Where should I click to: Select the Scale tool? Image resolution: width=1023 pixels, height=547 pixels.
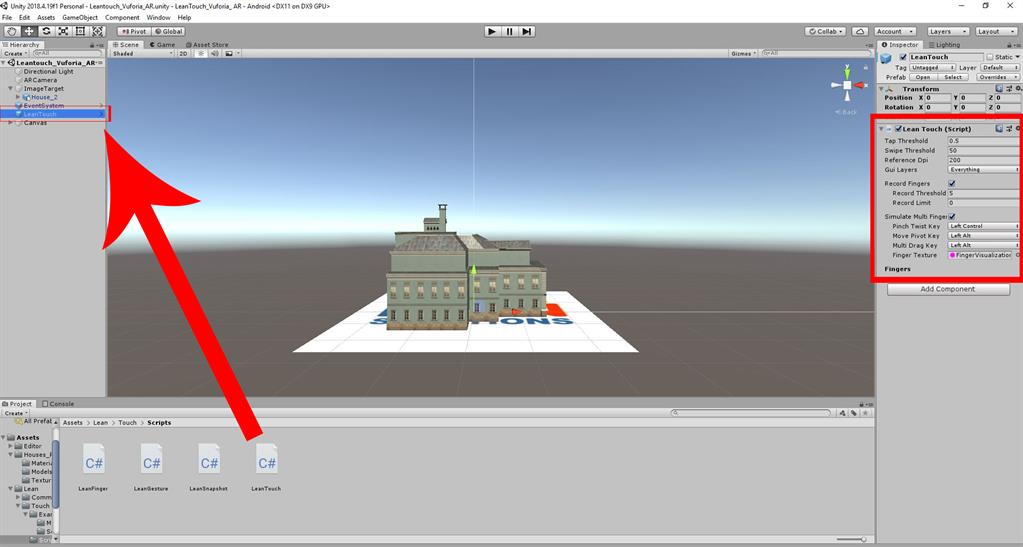63,31
